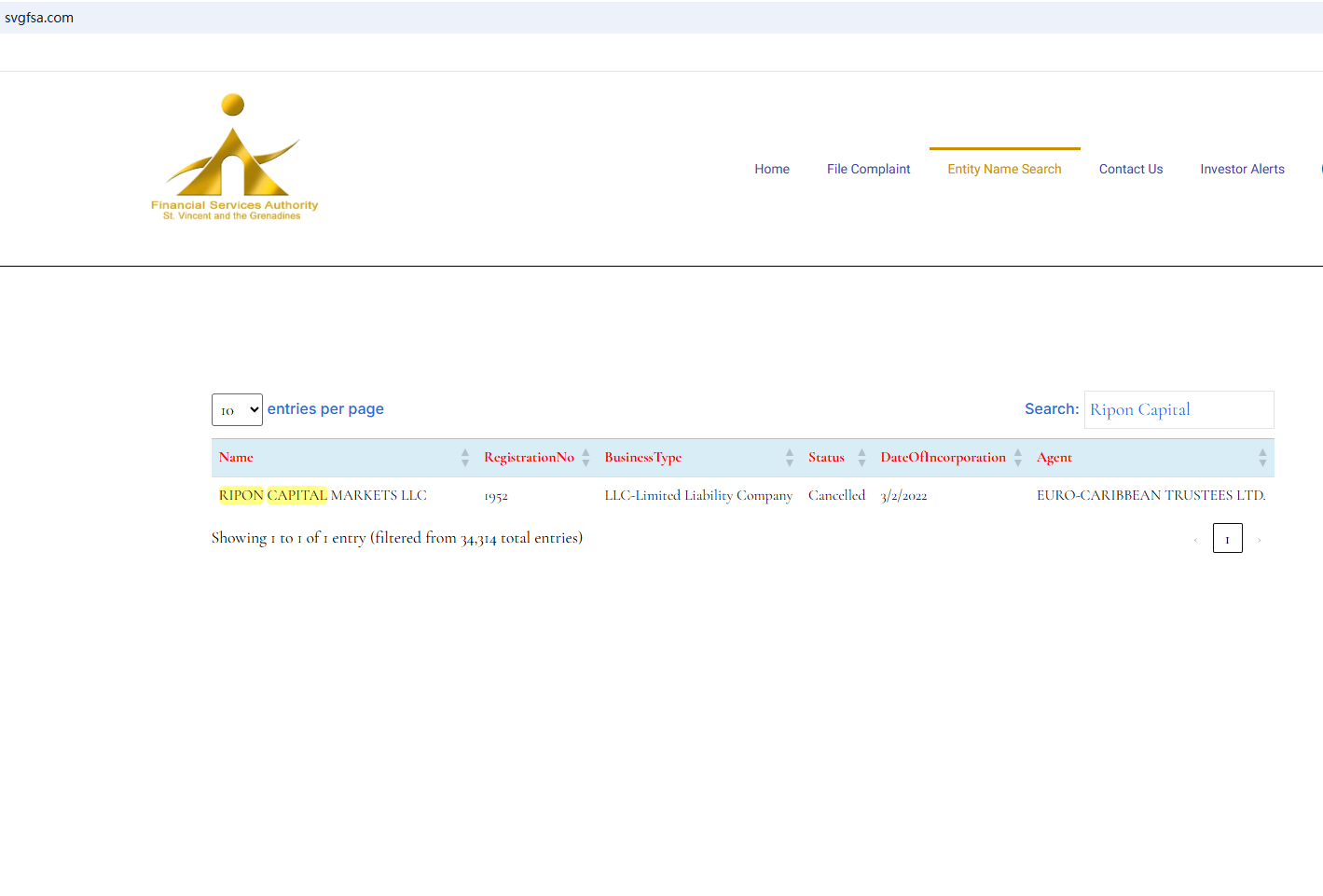Sort by RegistrationNo column arrows
This screenshot has width=1323, height=896.
click(x=586, y=458)
